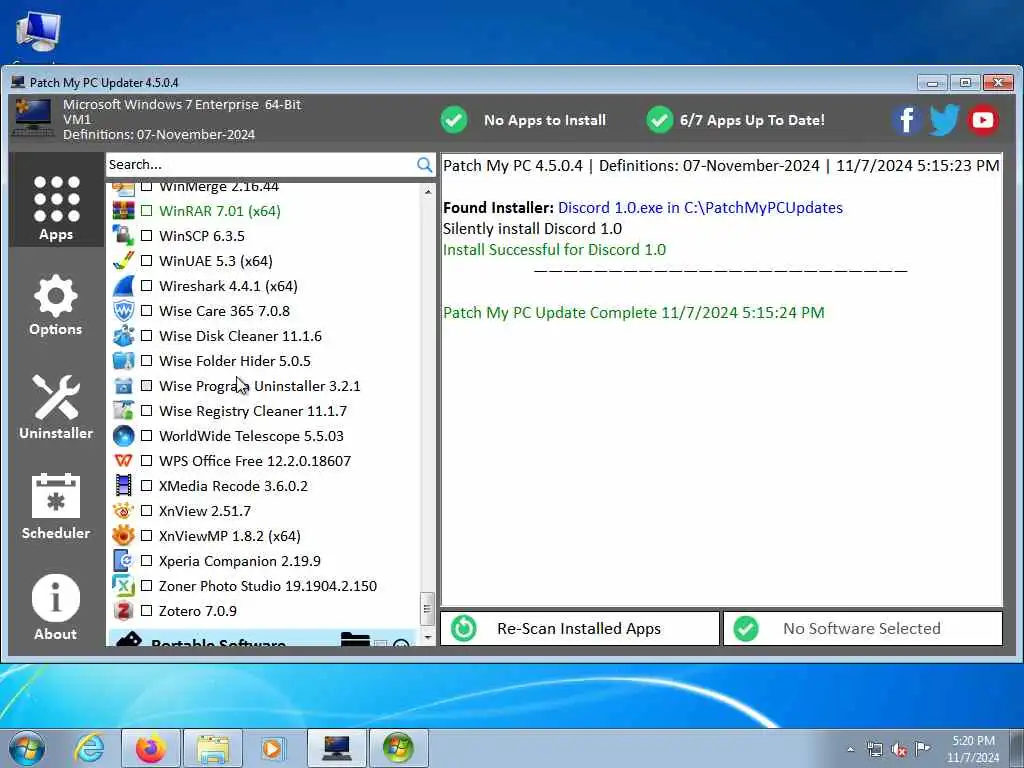This screenshot has height=768, width=1024.
Task: Expand the Portable Software category header
Action: click(263, 639)
